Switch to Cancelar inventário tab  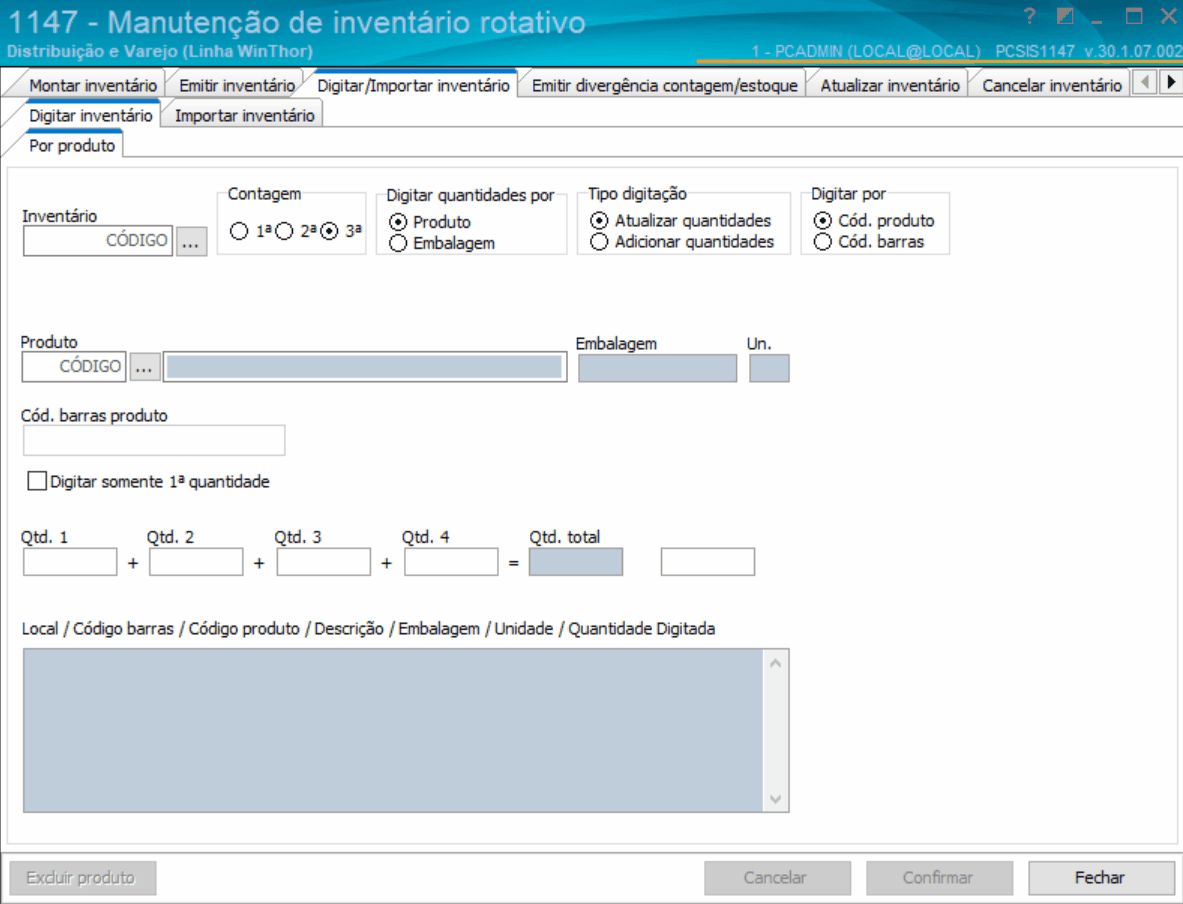(1052, 85)
